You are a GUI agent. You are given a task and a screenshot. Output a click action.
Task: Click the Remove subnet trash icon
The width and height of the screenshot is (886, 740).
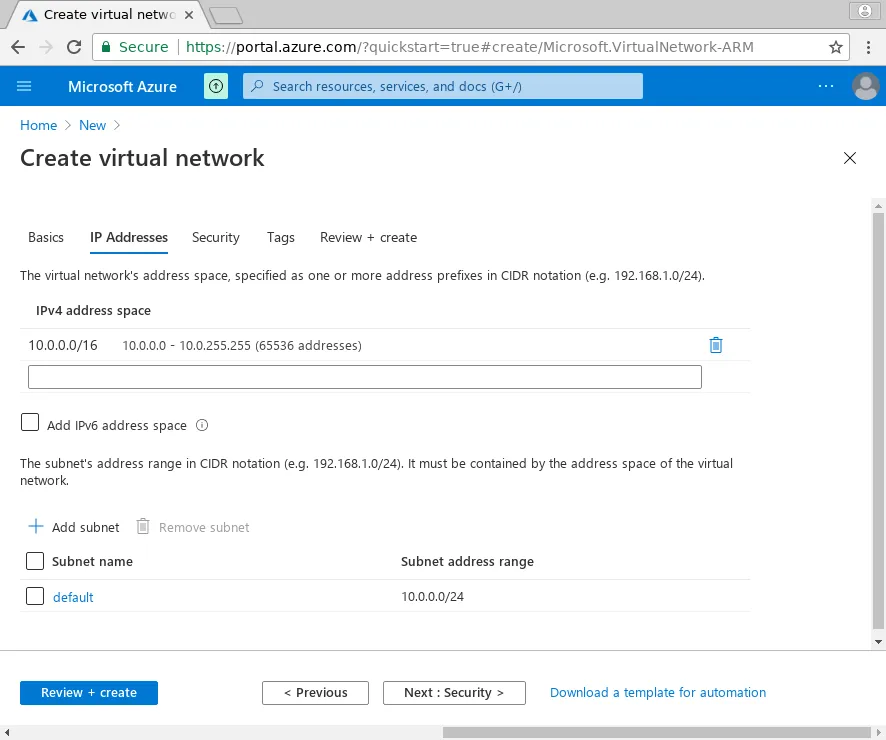[x=143, y=526]
